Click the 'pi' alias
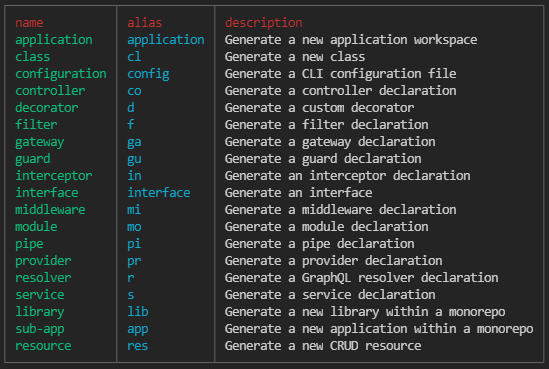The height and width of the screenshot is (369, 549). pyautogui.click(x=134, y=244)
